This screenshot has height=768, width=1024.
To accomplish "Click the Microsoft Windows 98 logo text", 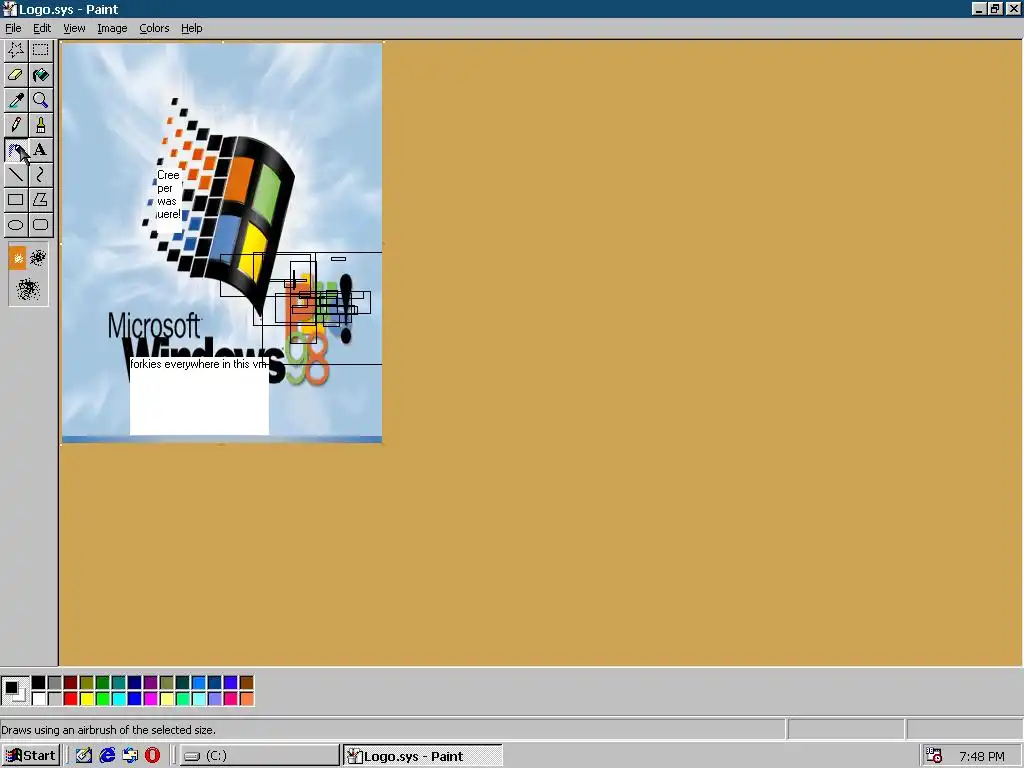I will tap(217, 349).
